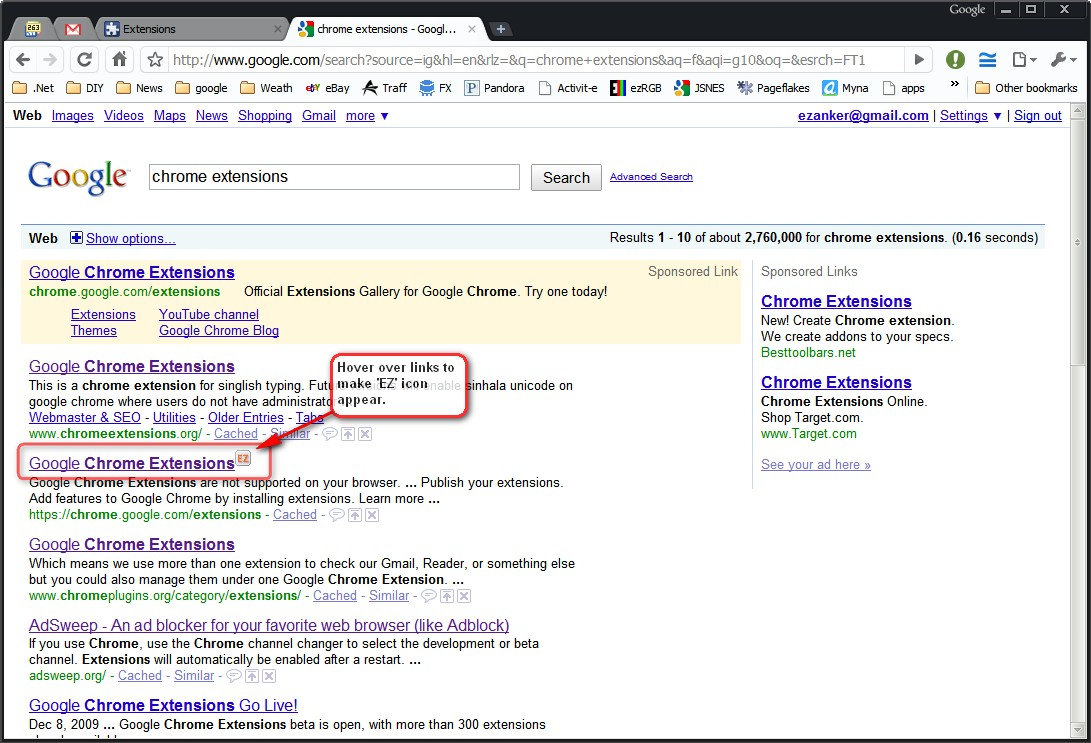
Task: Open Videos in the Google navigation bar
Action: (x=124, y=115)
